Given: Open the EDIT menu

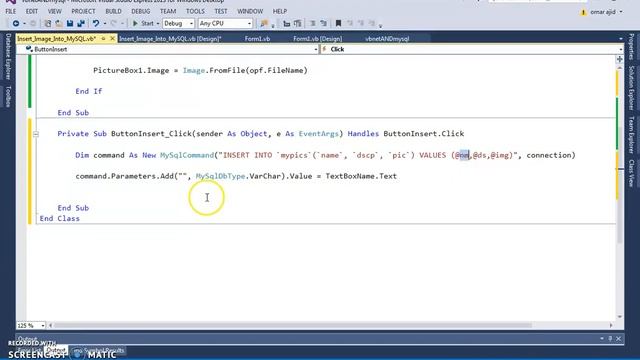Looking at the screenshot, I should click(31, 11).
